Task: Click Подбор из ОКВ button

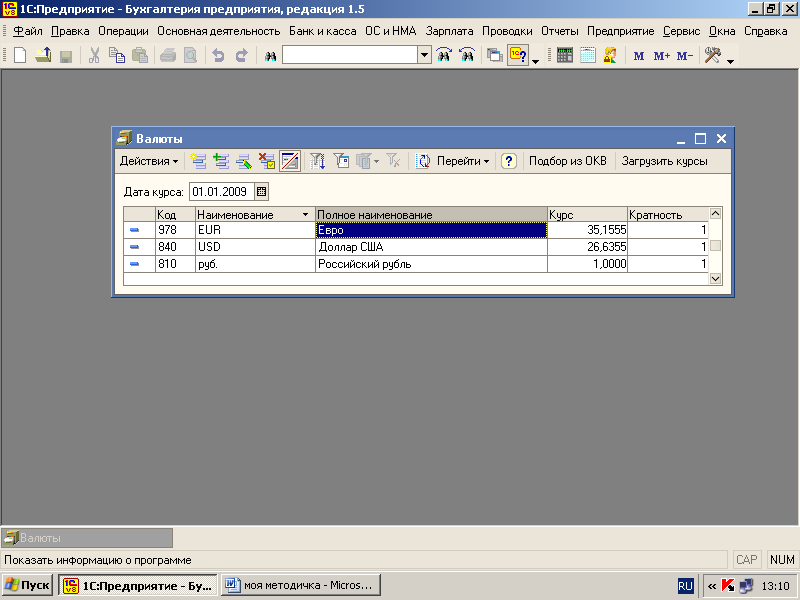Action: coord(567,161)
